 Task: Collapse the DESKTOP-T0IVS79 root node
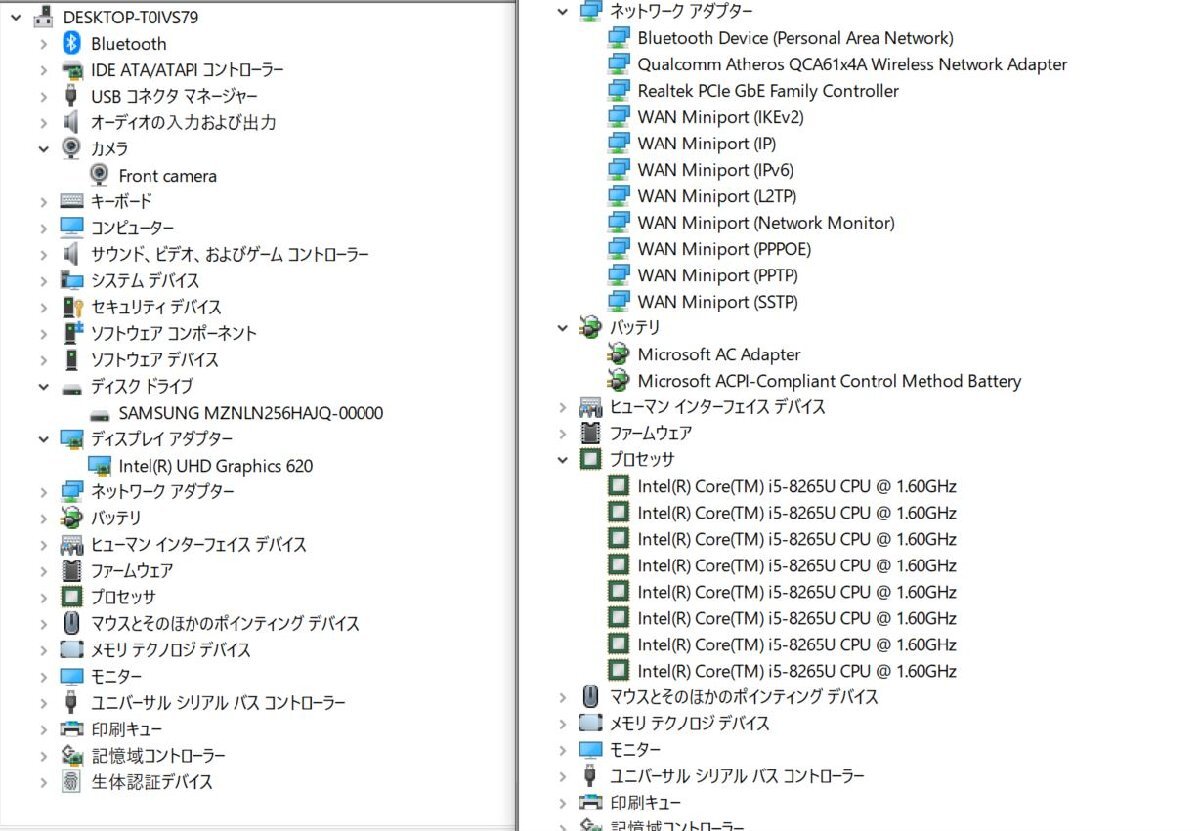(15, 17)
